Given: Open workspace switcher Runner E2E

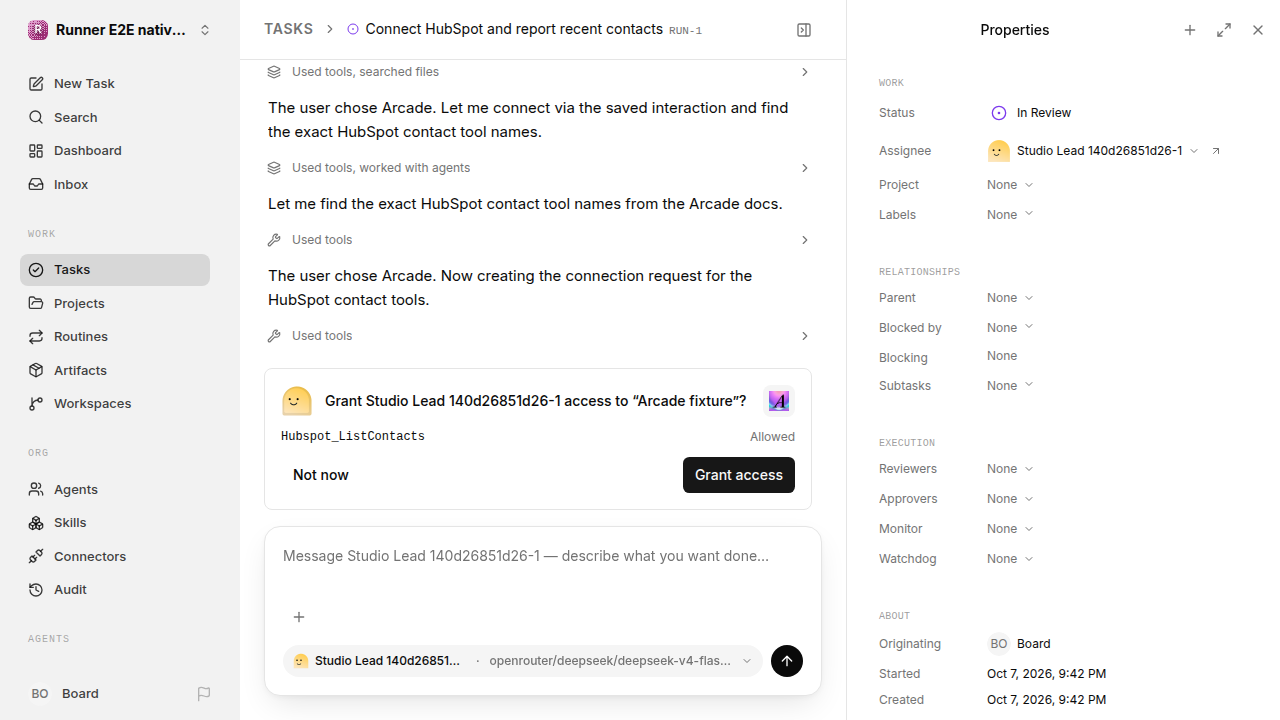Looking at the screenshot, I should click(x=120, y=30).
